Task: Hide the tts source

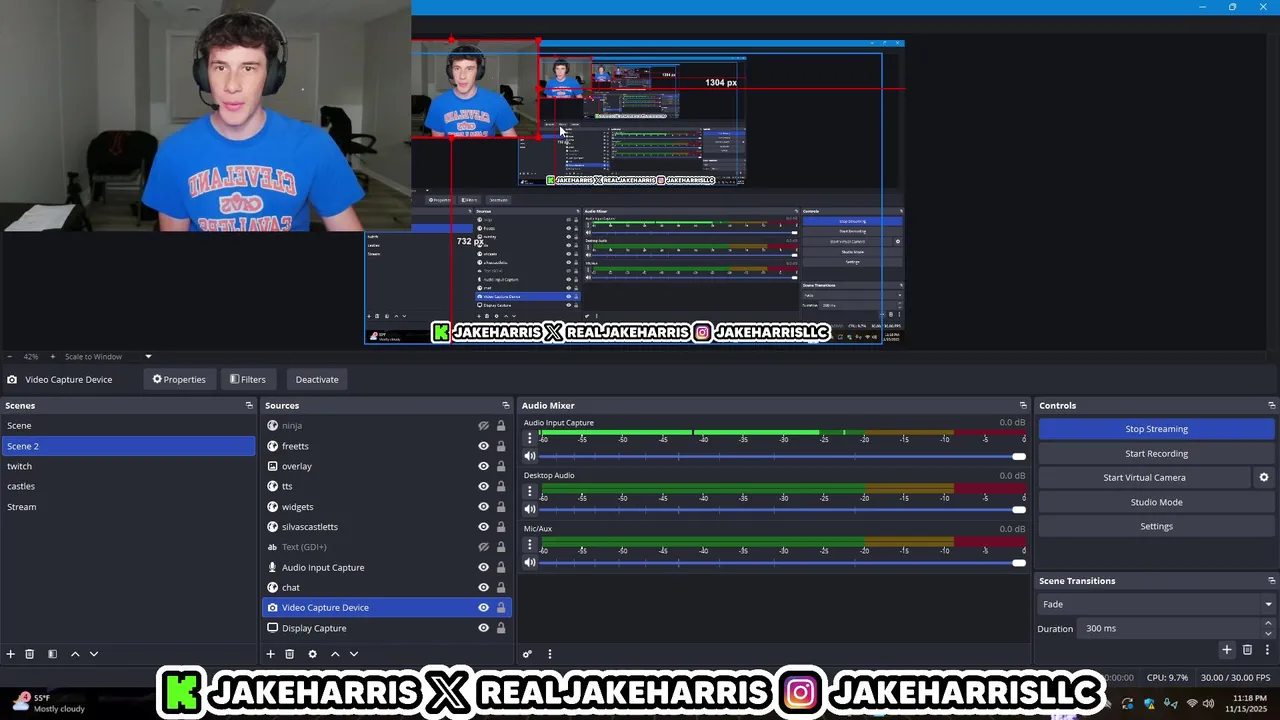Action: pyautogui.click(x=483, y=486)
